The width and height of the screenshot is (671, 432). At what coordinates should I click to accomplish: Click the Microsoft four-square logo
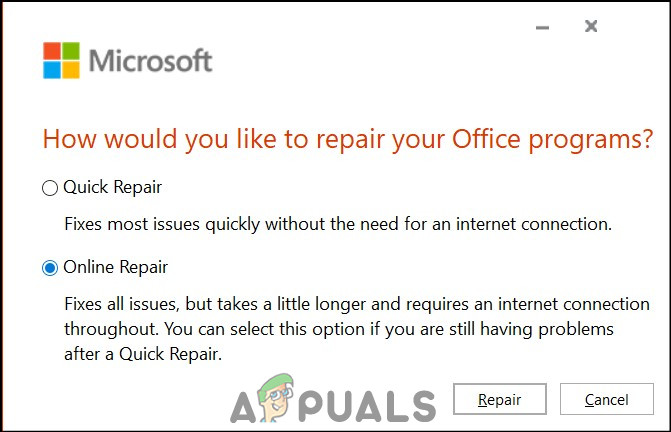pos(60,60)
